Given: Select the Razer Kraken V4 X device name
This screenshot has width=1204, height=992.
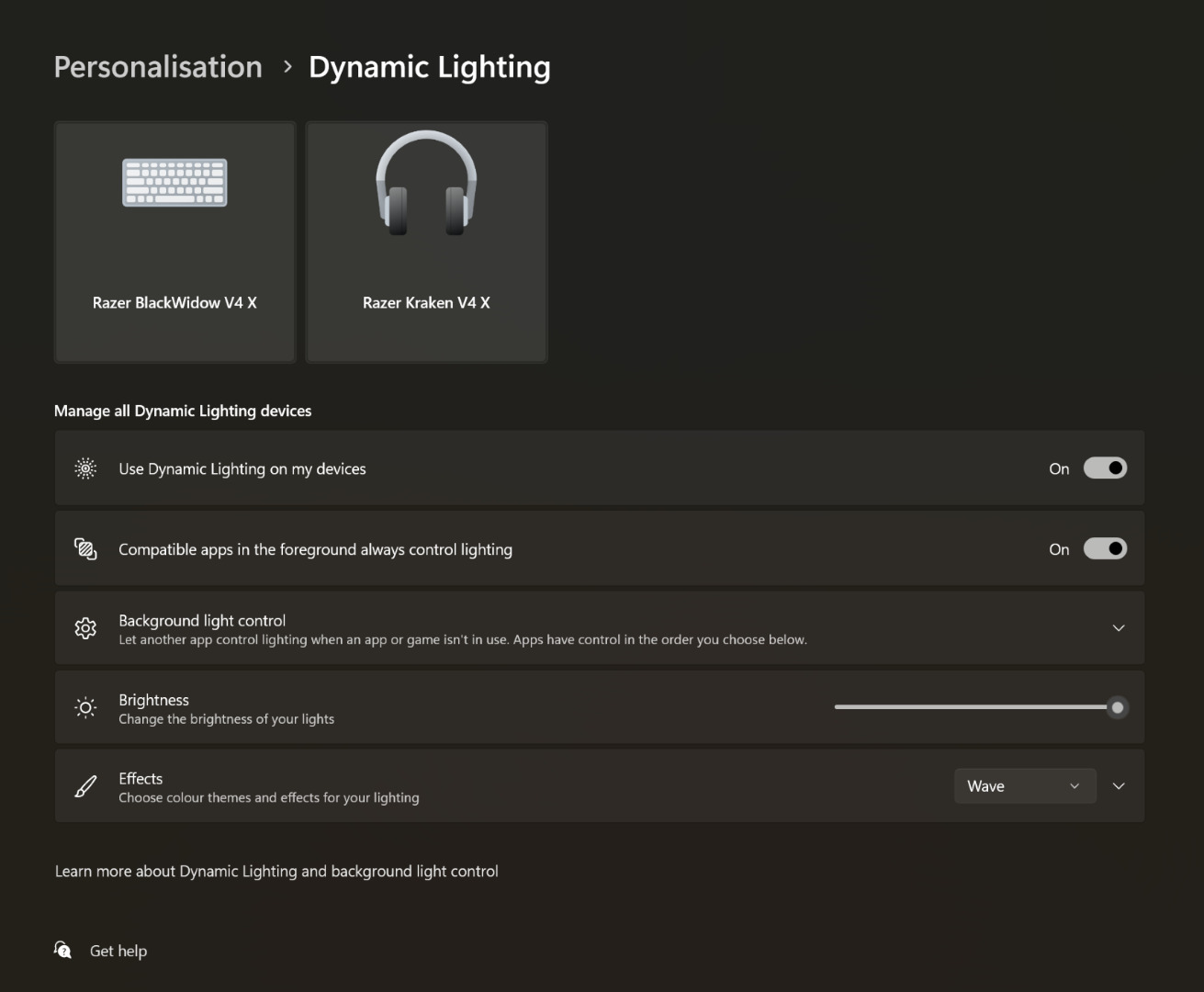Looking at the screenshot, I should click(x=426, y=302).
